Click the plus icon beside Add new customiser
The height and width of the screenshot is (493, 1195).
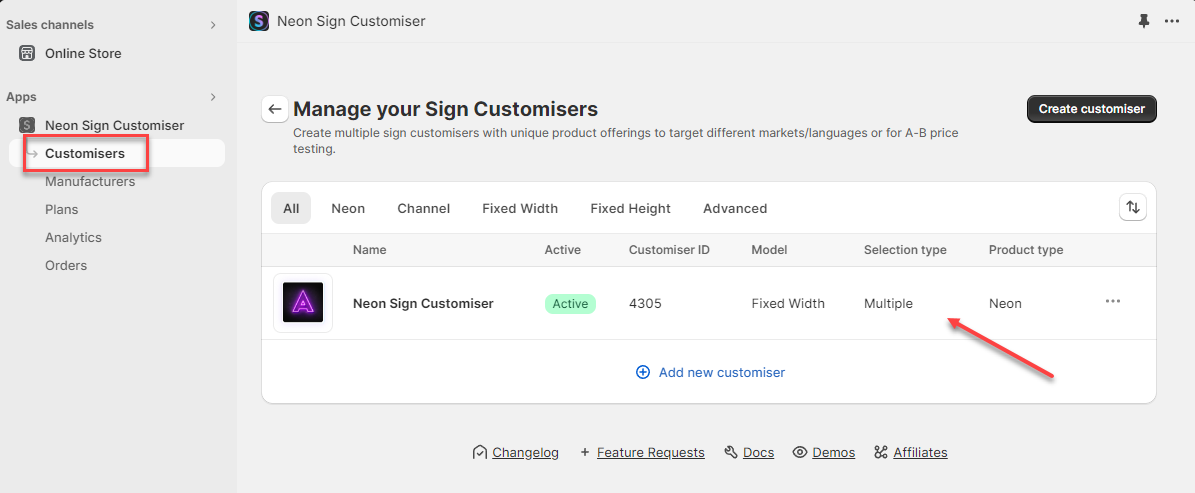[643, 372]
